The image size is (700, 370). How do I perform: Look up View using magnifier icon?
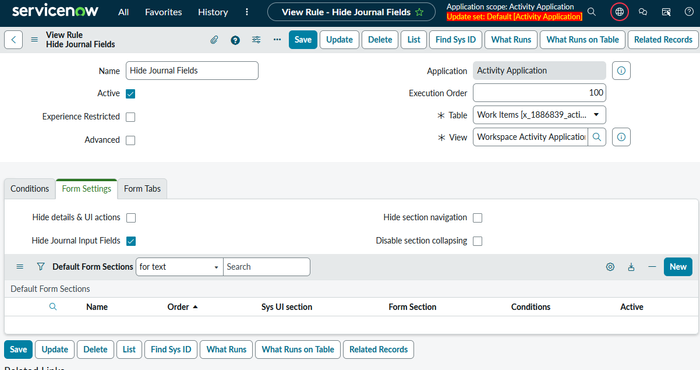[597, 137]
